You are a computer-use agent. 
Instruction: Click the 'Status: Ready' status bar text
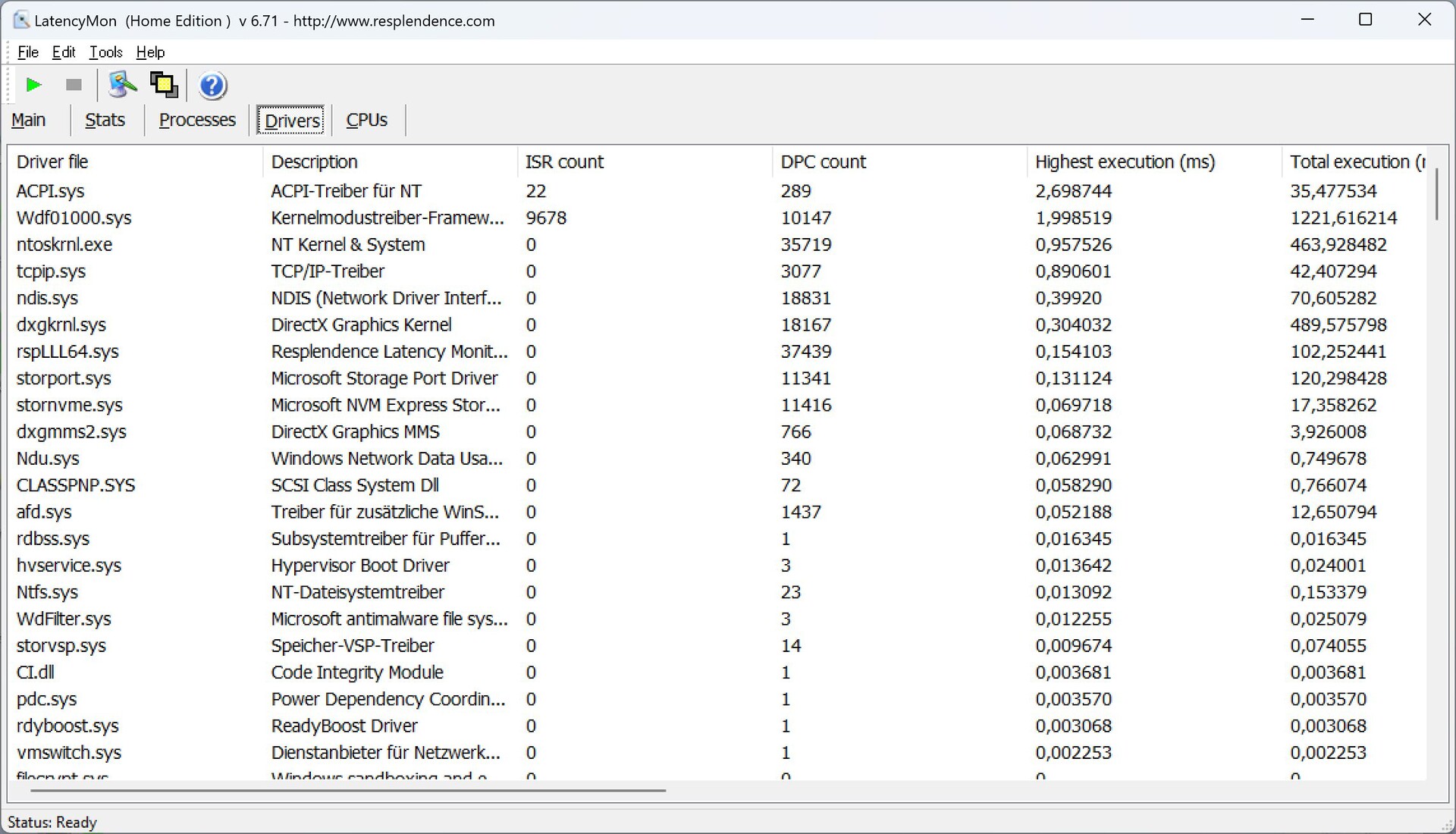tap(52, 823)
